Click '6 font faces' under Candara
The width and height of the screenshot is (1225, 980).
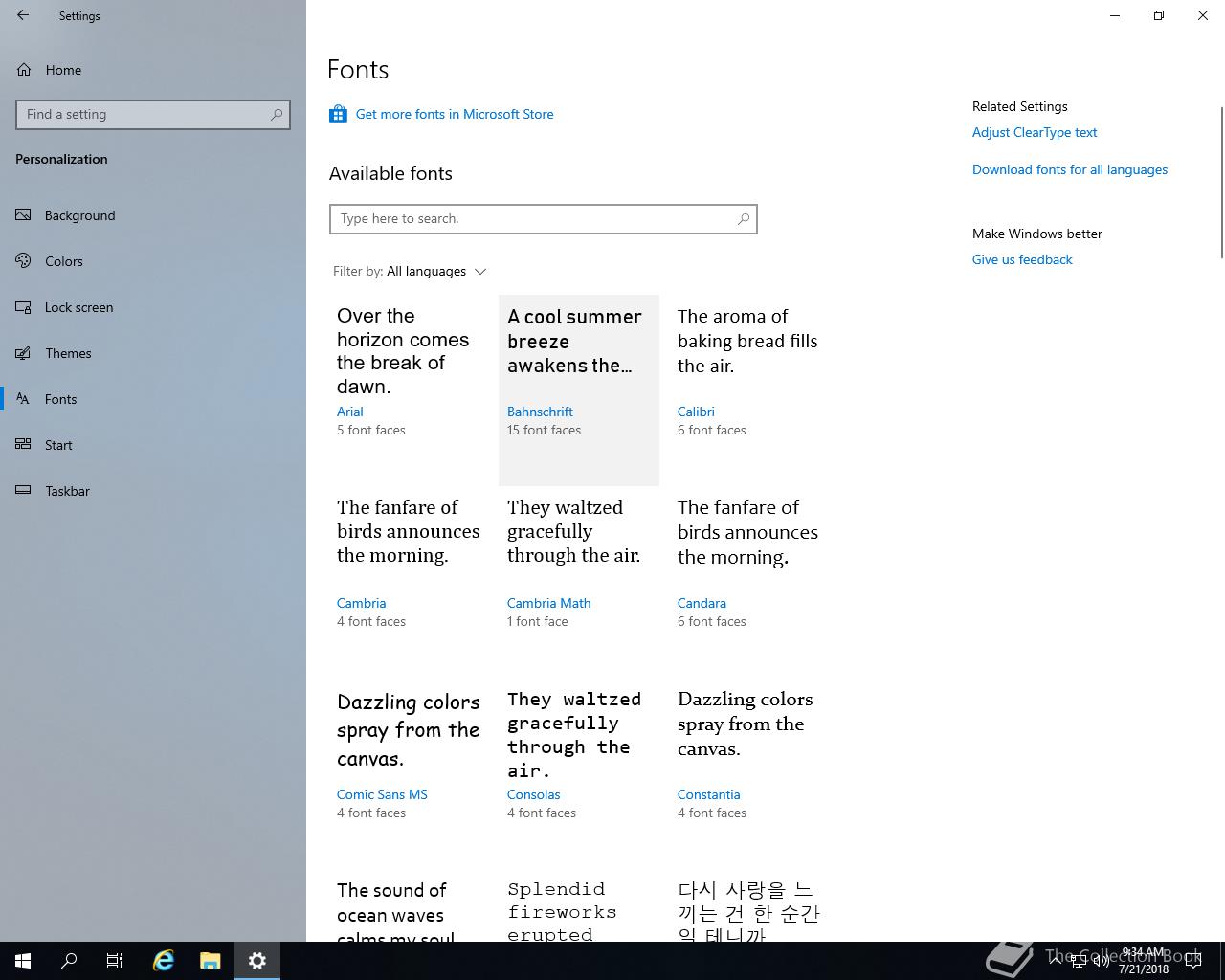pos(712,622)
